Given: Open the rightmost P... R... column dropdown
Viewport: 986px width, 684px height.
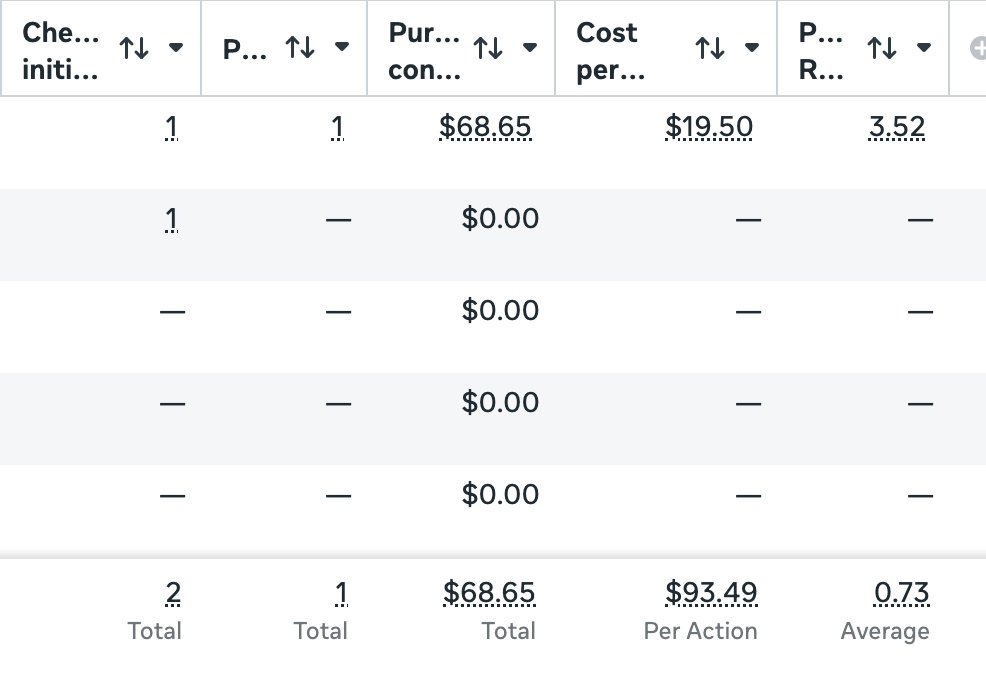Looking at the screenshot, I should [924, 47].
